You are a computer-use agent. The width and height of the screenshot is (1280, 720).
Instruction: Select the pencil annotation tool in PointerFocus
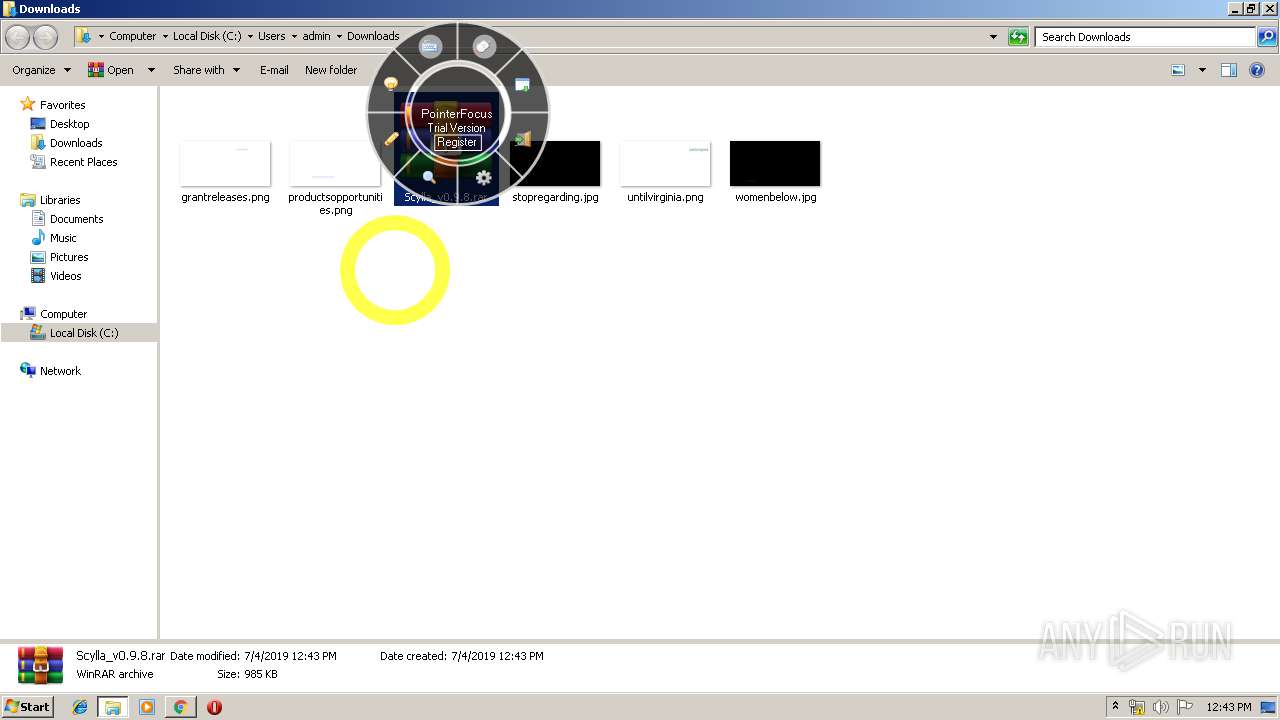pyautogui.click(x=391, y=139)
